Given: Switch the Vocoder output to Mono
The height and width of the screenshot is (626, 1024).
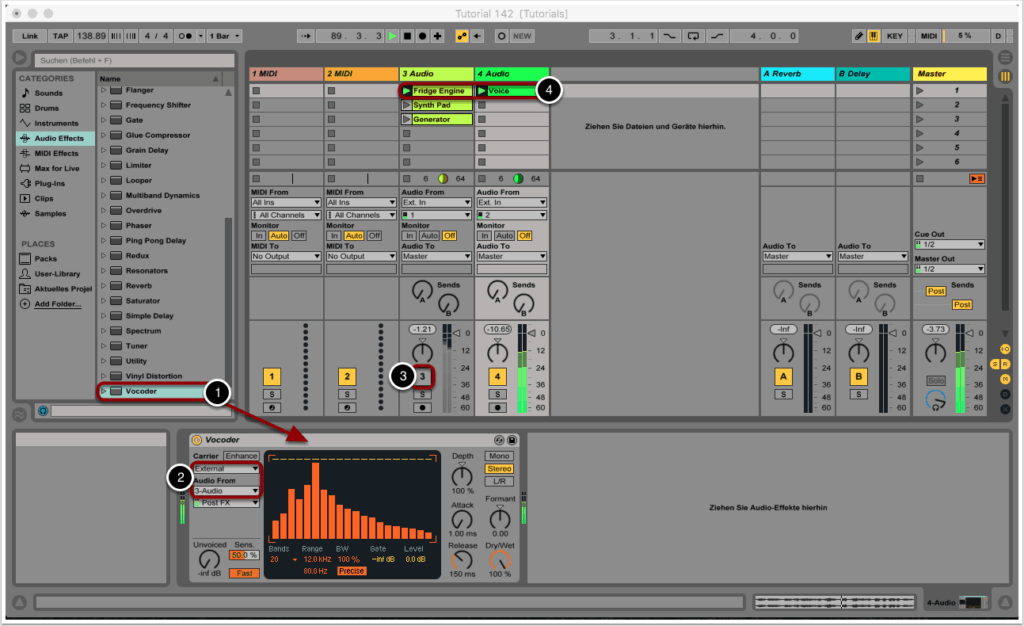Looking at the screenshot, I should tap(500, 456).
